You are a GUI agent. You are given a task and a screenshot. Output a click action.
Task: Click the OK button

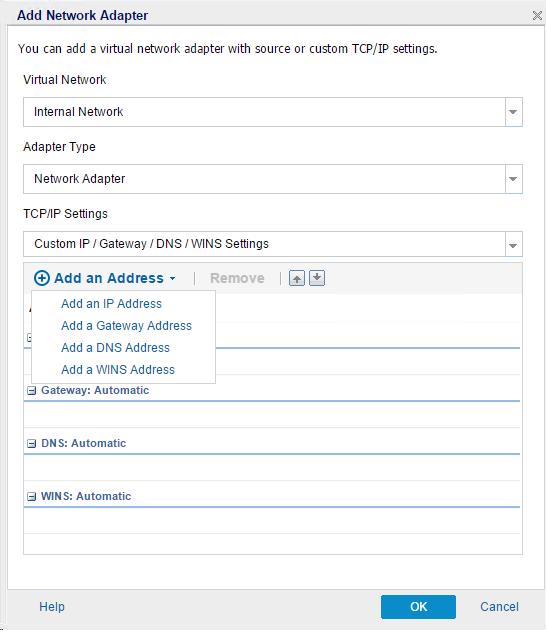click(419, 607)
